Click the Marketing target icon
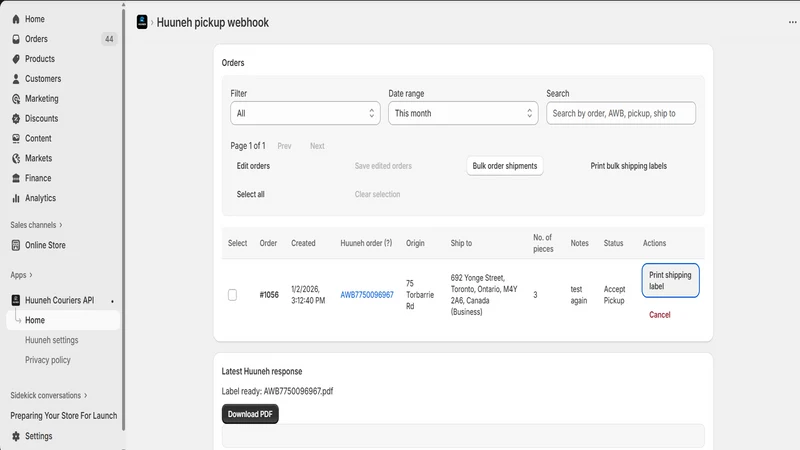The image size is (800, 450). click(x=16, y=99)
